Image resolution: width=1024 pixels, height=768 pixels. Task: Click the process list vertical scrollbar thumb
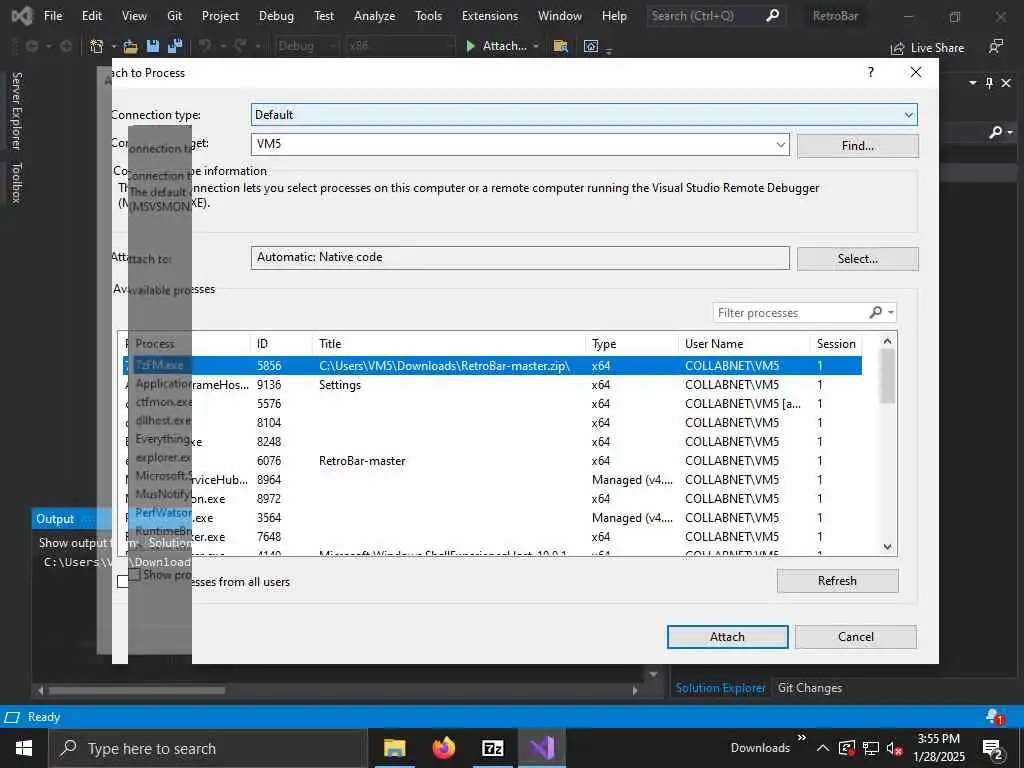click(x=887, y=376)
